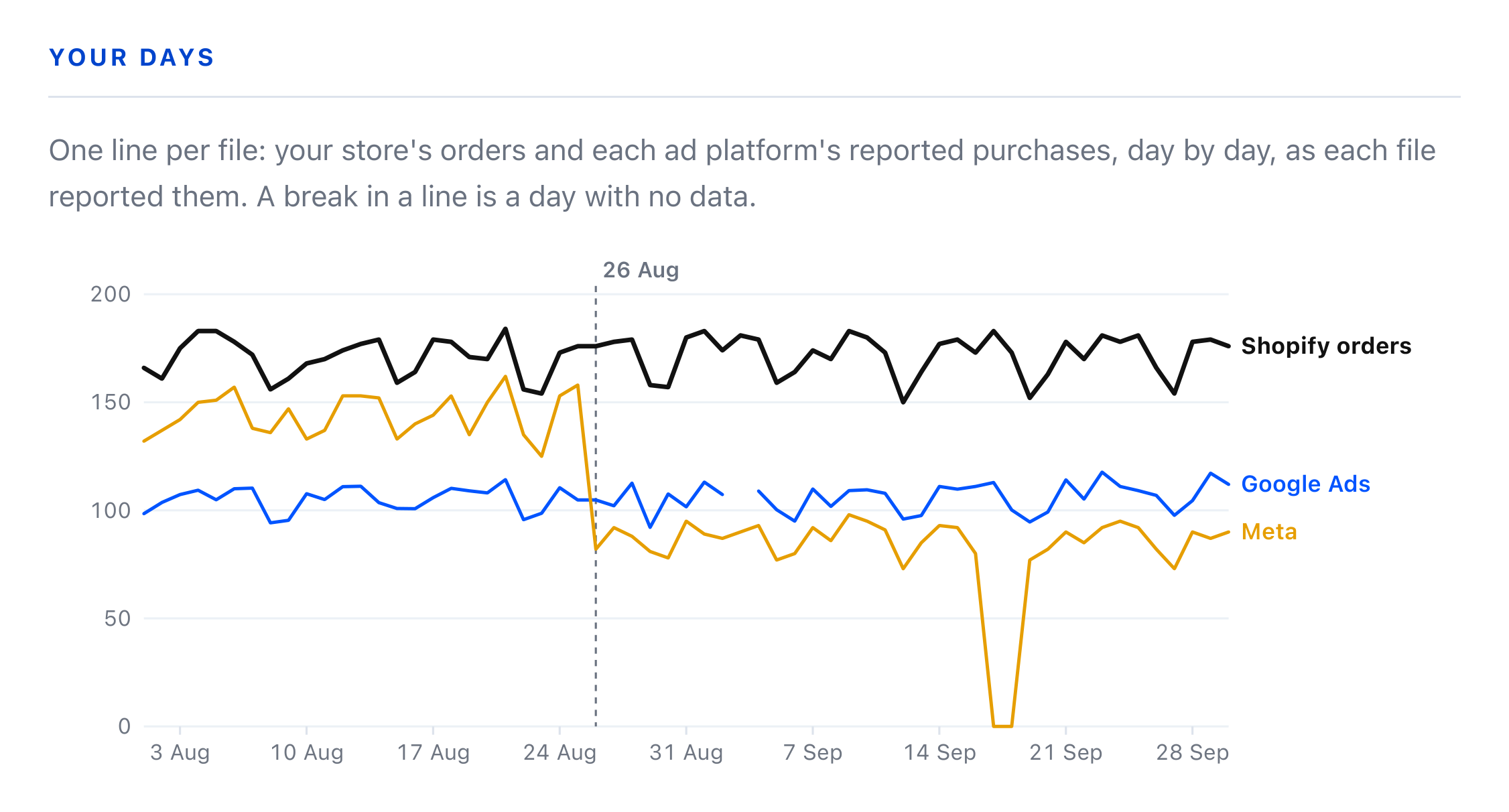Click the '50' y-axis value
The width and height of the screenshot is (1509, 812).
coord(117,618)
